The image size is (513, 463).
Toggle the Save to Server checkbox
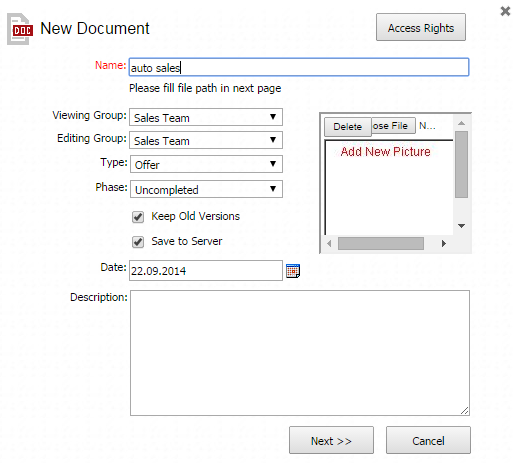[x=138, y=242]
